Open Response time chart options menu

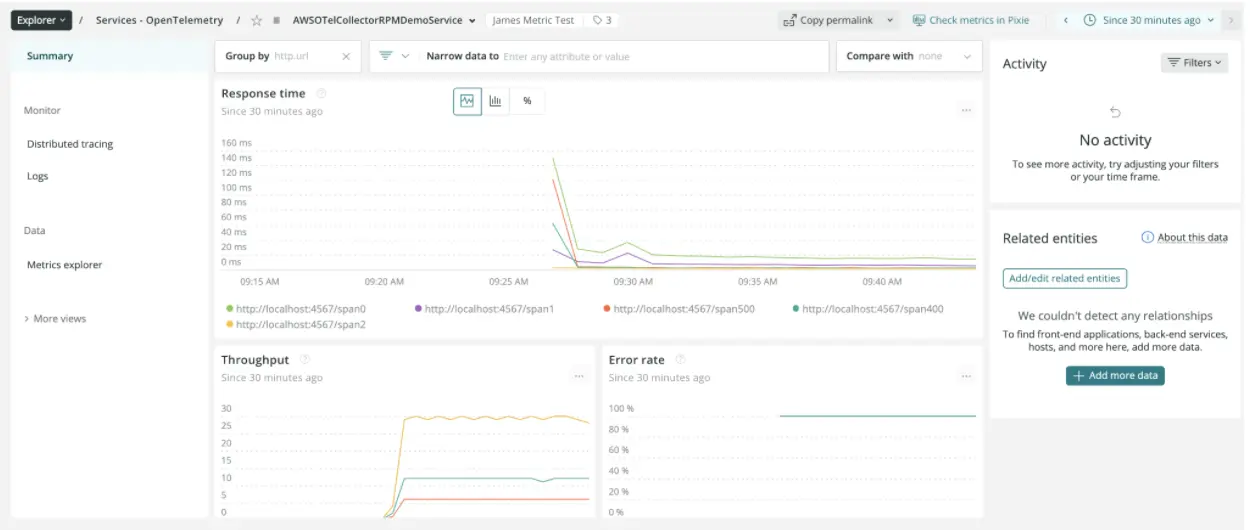966,110
